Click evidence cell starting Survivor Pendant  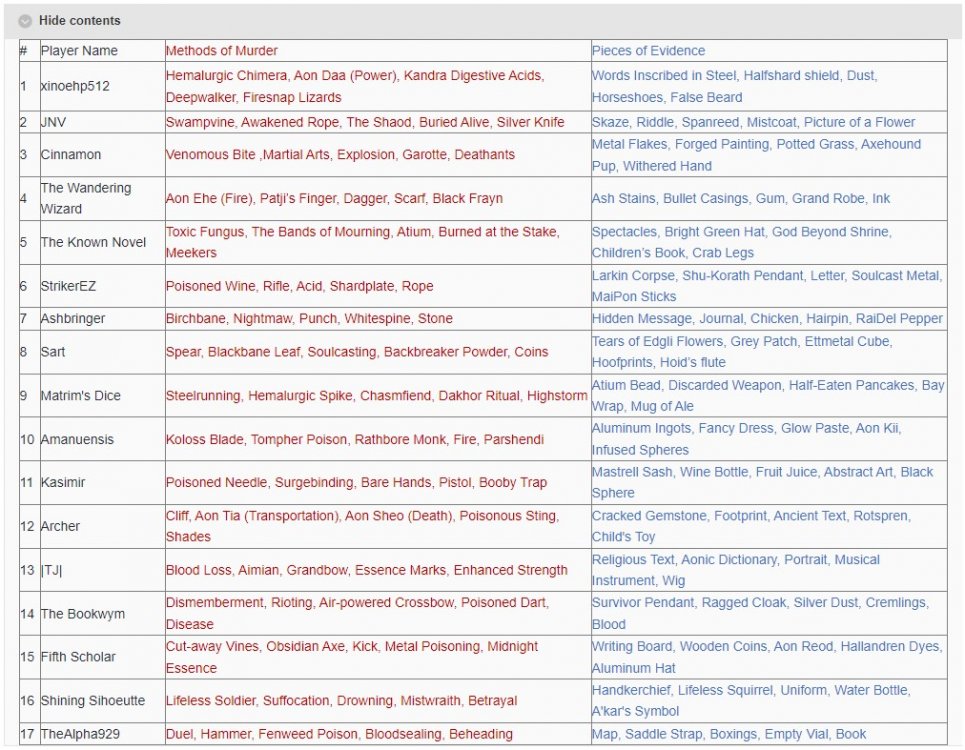(769, 613)
